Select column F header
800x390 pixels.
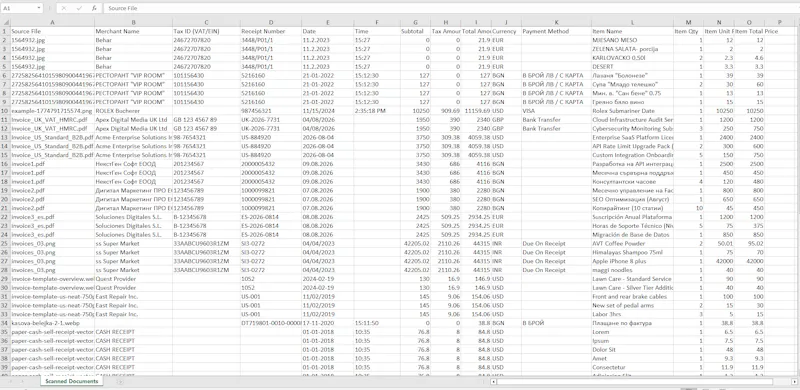377,22
